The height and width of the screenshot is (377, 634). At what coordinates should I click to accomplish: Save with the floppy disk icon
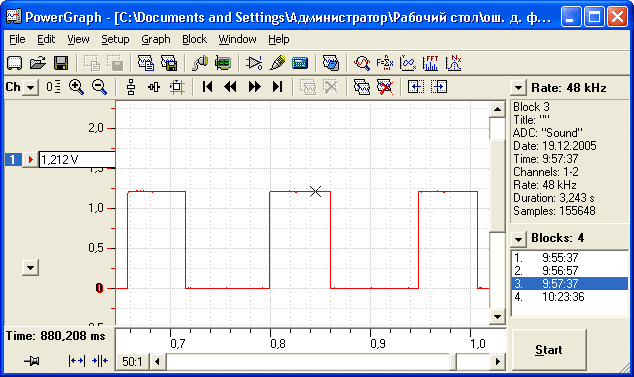[61, 63]
